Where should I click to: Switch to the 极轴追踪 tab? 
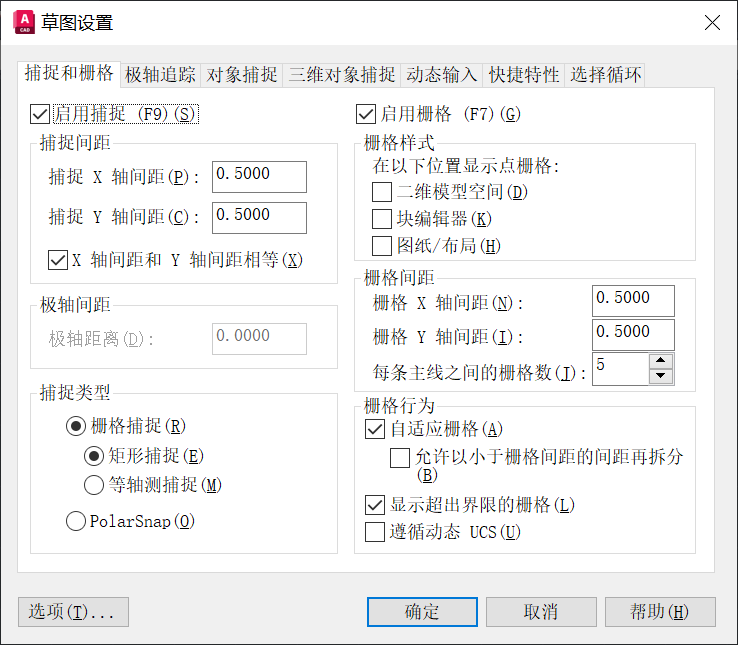[160, 74]
